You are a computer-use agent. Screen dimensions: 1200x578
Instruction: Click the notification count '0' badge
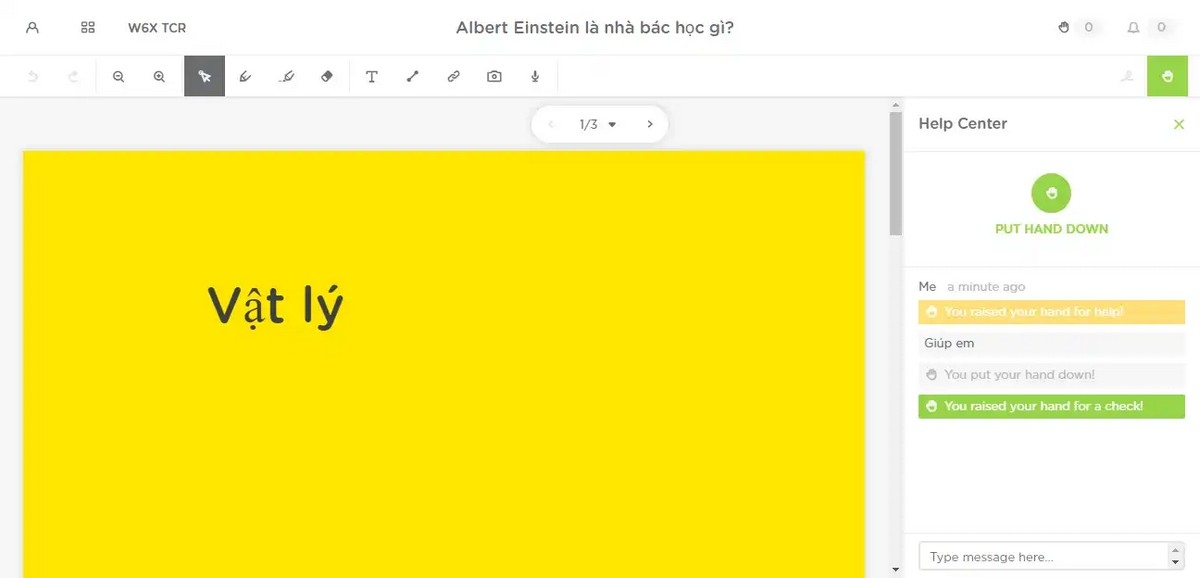click(1161, 28)
